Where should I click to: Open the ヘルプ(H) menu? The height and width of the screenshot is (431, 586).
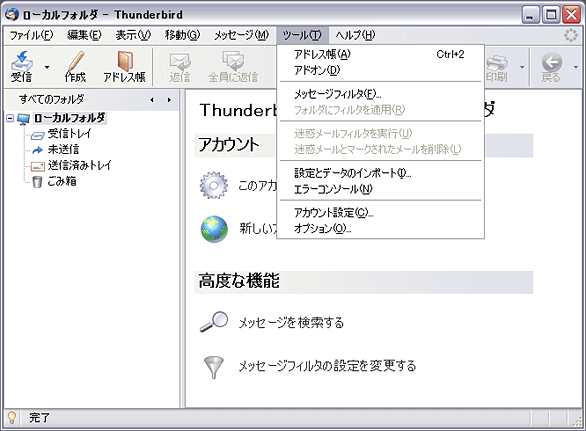pyautogui.click(x=355, y=35)
